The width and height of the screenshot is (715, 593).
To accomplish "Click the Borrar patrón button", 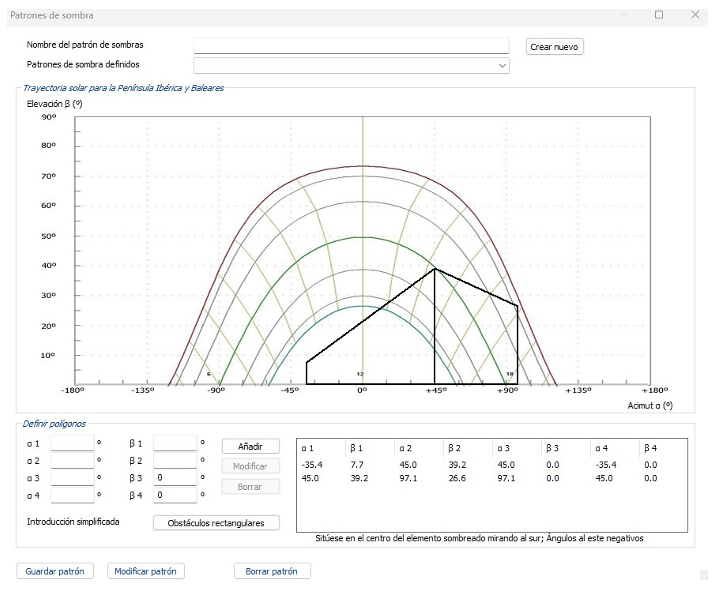I will tap(271, 571).
